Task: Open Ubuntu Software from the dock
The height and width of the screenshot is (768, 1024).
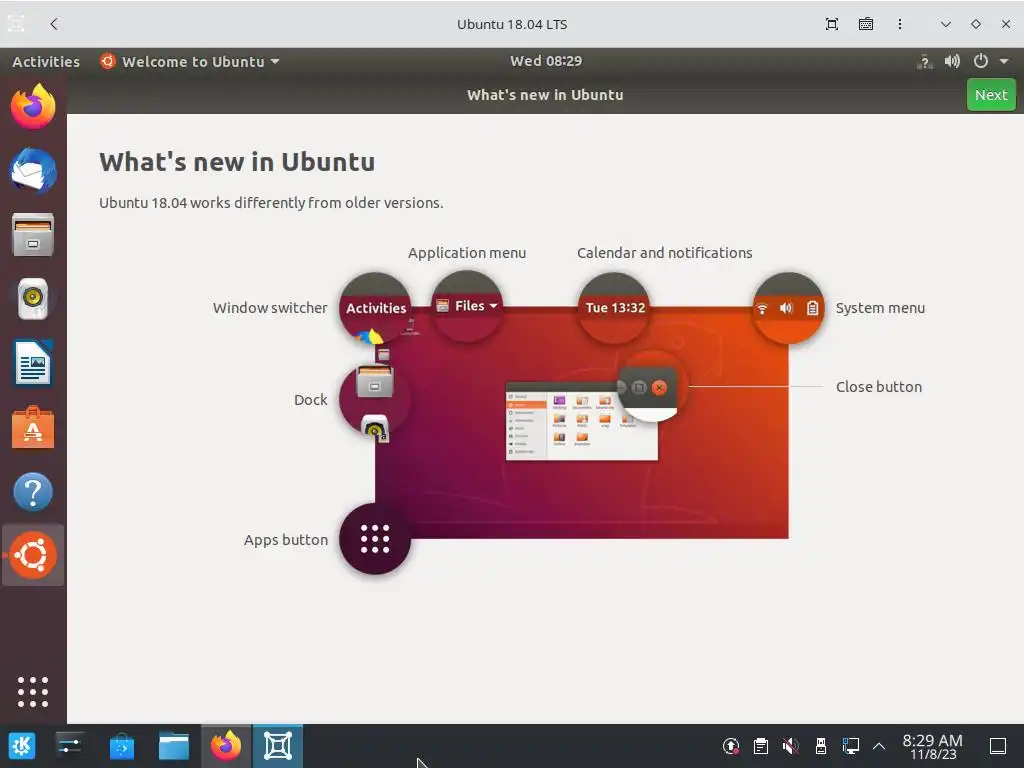Action: tap(33, 427)
